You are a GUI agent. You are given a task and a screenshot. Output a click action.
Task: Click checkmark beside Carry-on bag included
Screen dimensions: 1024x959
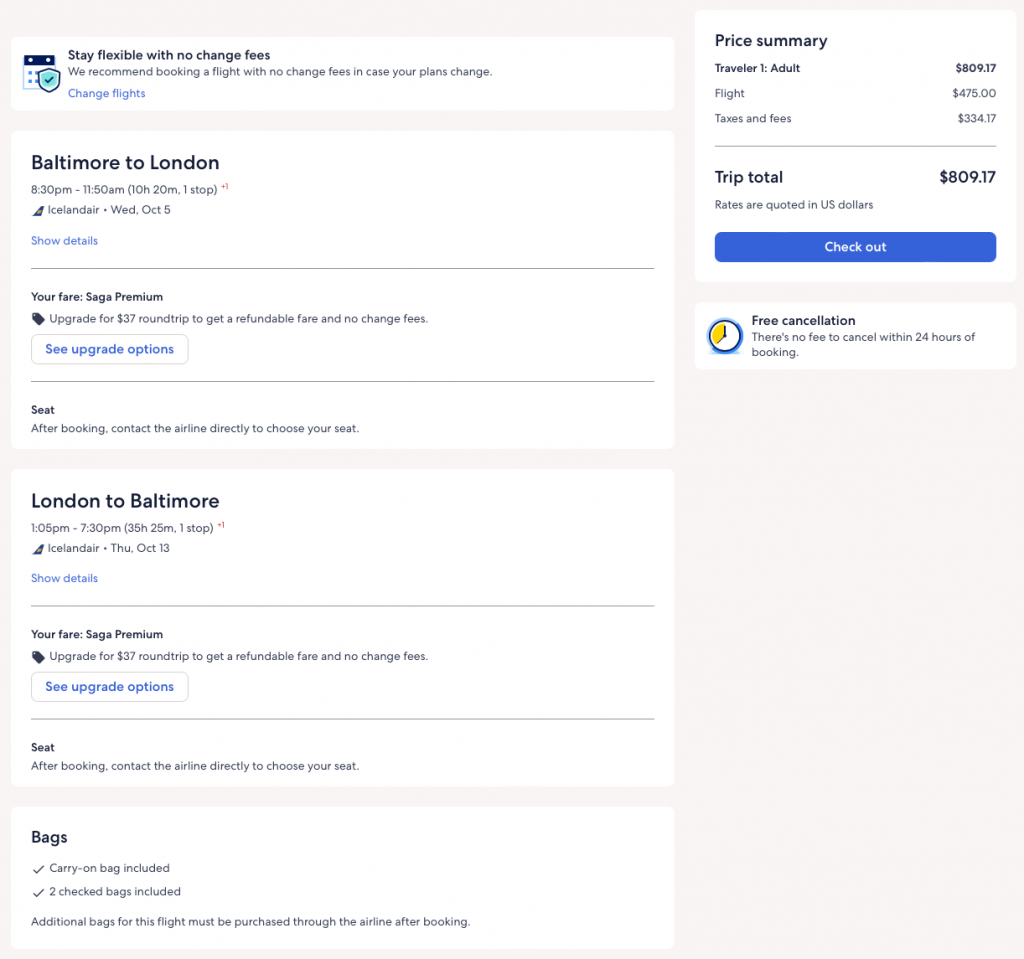pos(38,869)
